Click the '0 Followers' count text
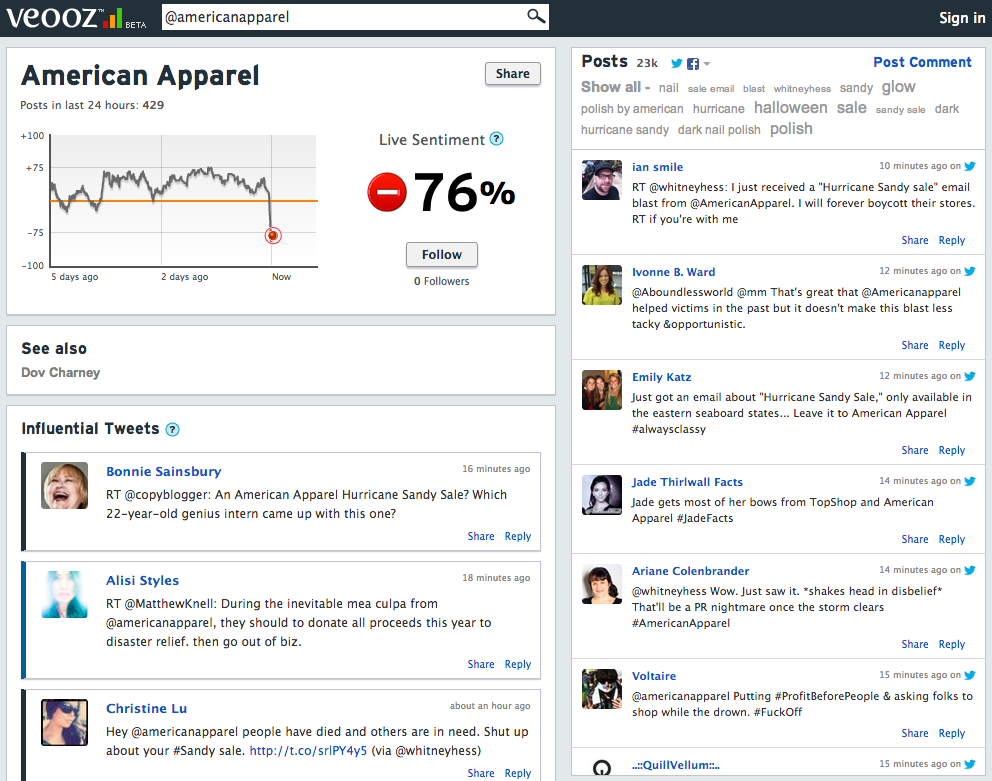 point(442,281)
